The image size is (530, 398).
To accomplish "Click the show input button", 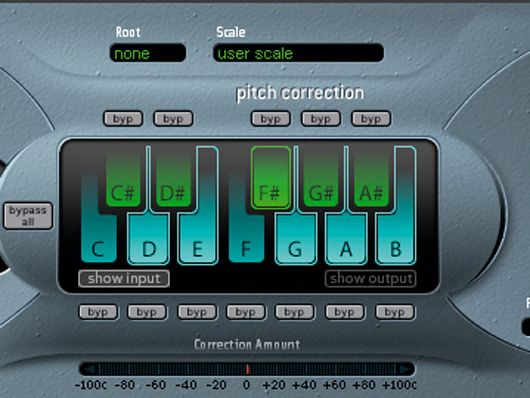I will coord(124,279).
